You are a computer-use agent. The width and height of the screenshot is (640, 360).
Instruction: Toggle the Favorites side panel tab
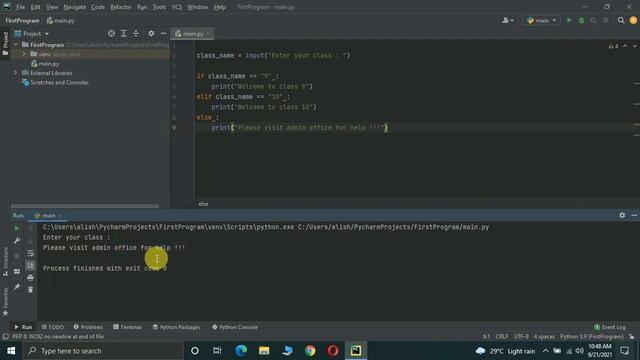[5, 301]
